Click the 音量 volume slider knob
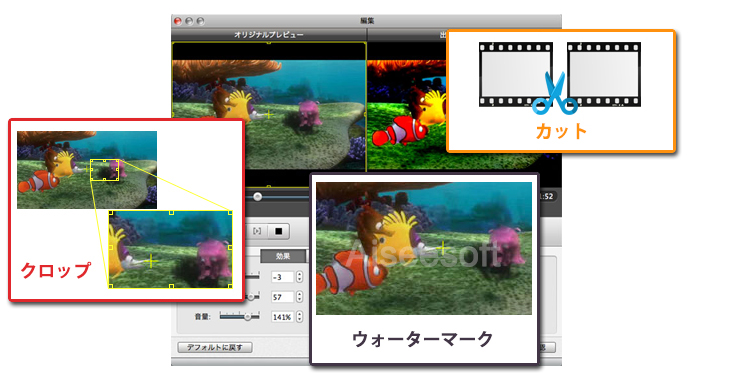Viewport: 732px width, 380px height. pos(248,317)
